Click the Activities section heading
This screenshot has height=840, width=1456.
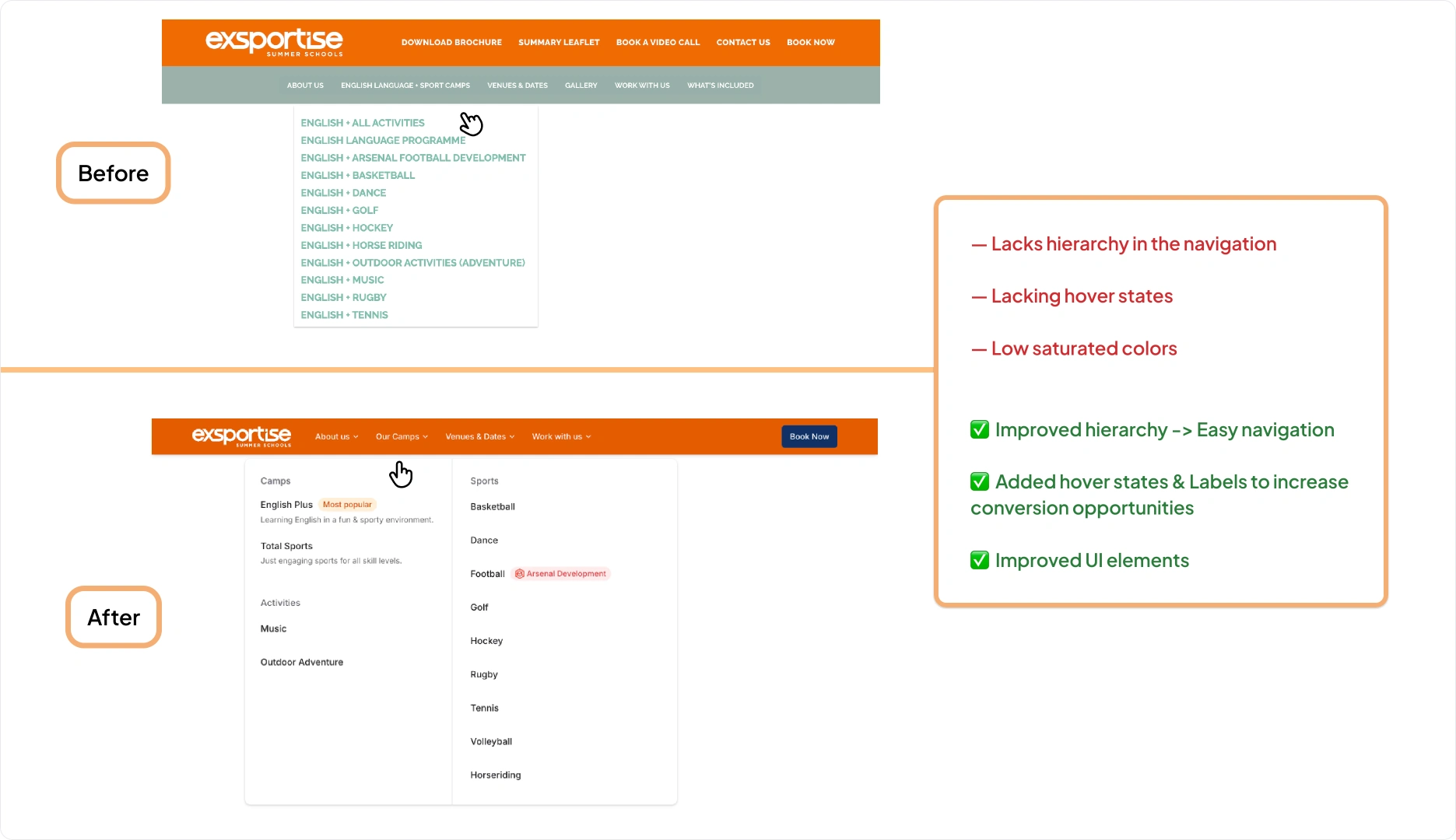pyautogui.click(x=280, y=603)
